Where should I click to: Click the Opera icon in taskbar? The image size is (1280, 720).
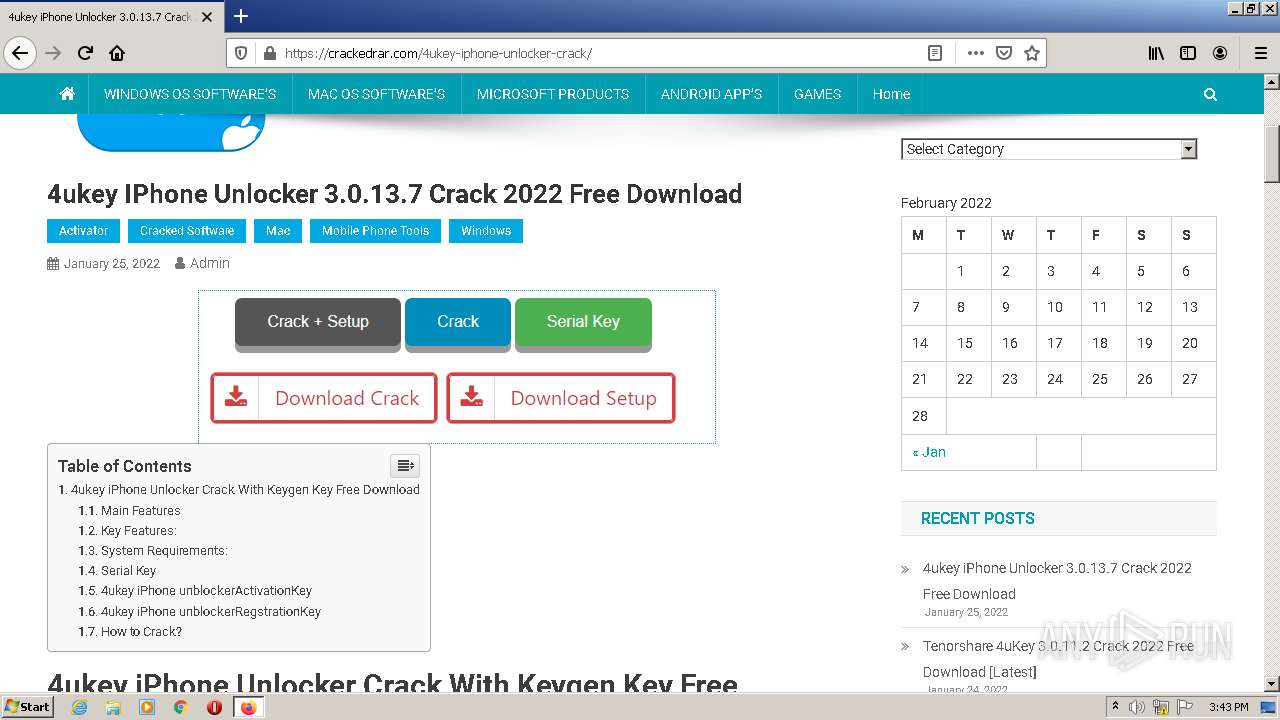pyautogui.click(x=214, y=707)
